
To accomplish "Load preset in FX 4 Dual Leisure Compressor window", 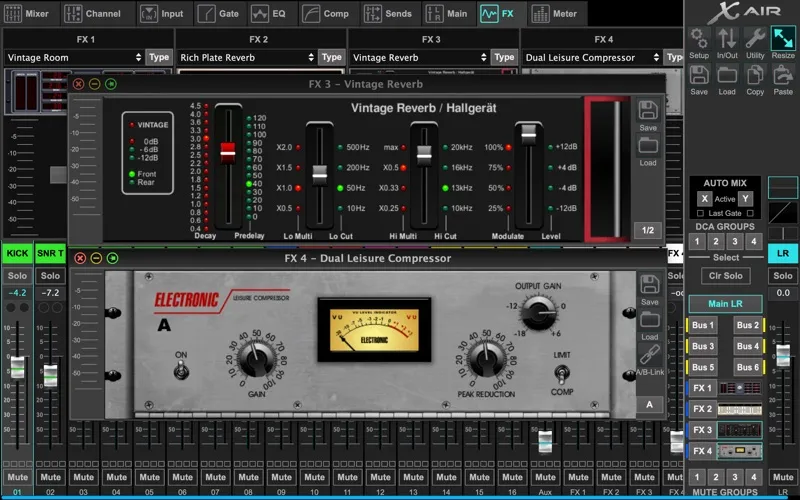I will pos(649,326).
